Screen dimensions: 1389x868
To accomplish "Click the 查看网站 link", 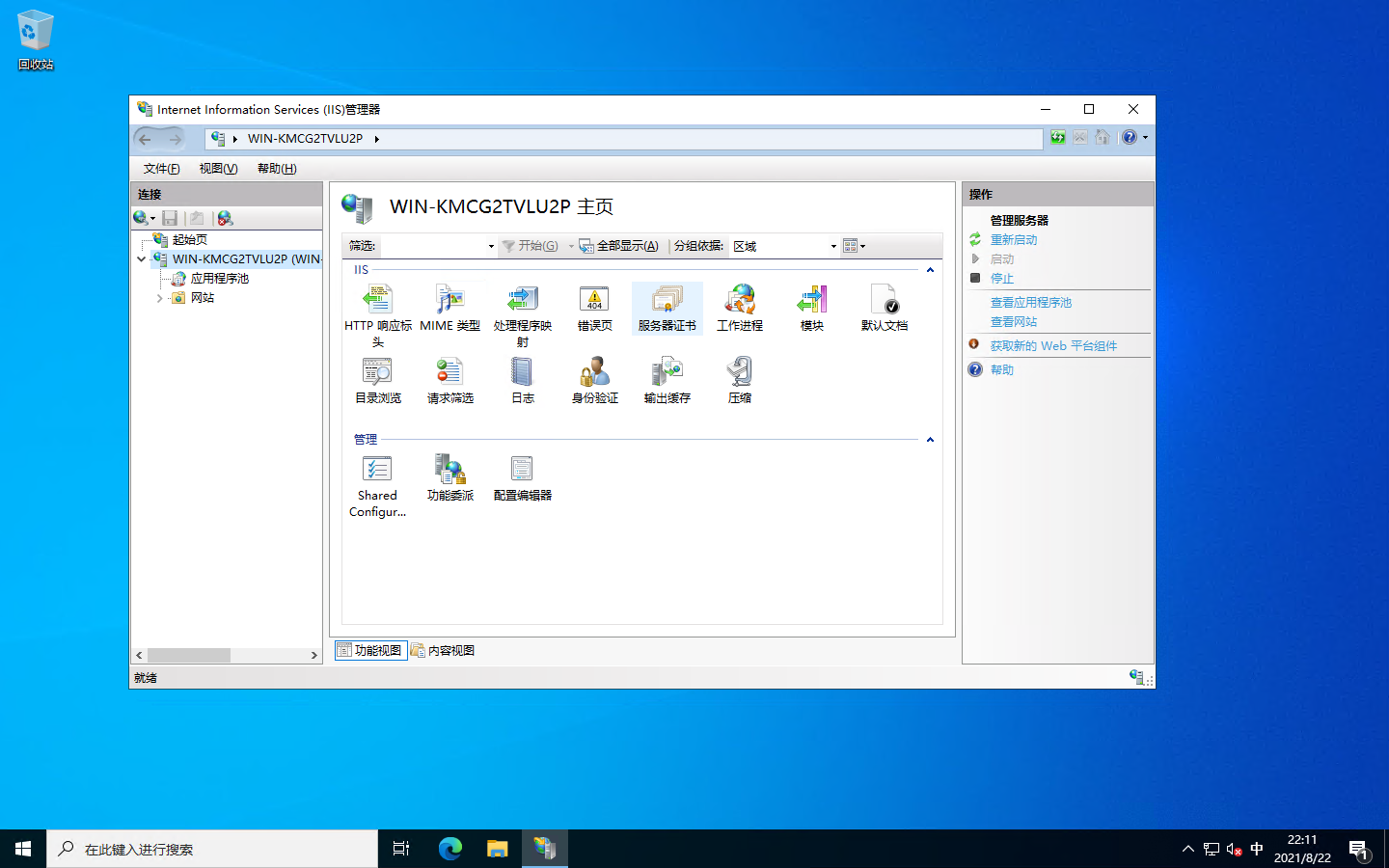I will tap(1014, 322).
